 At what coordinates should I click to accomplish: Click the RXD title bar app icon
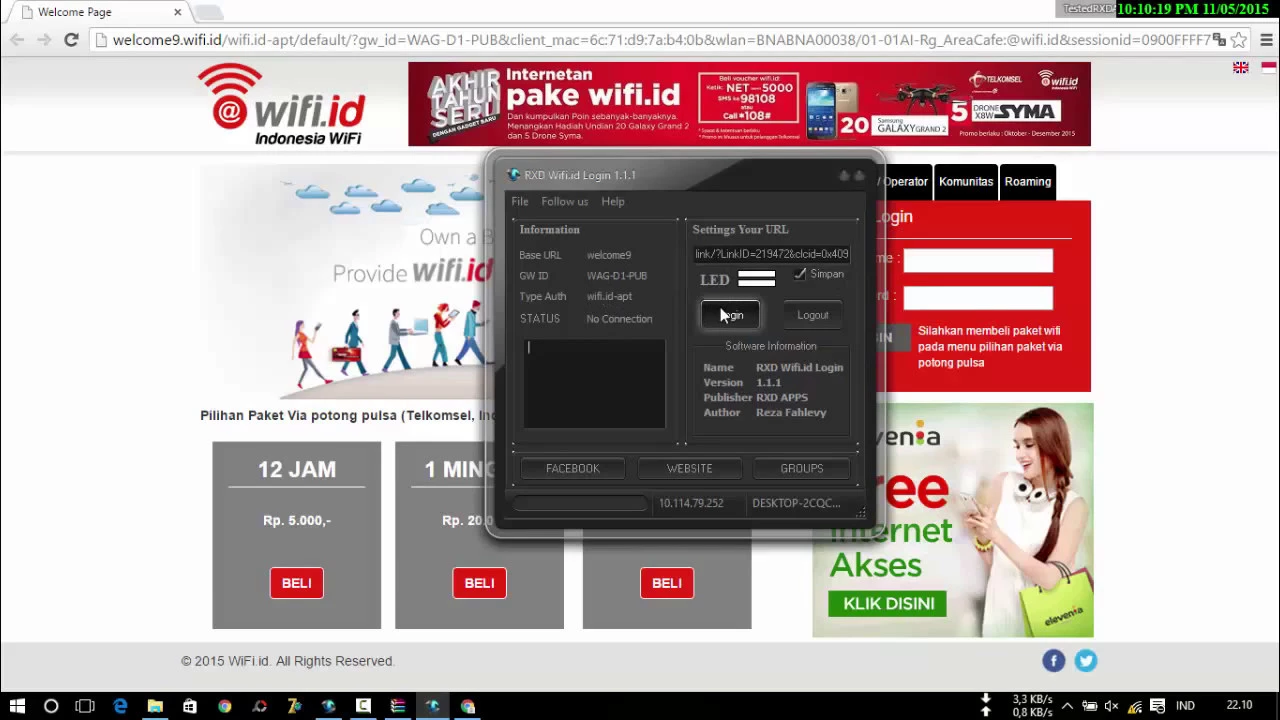(514, 175)
